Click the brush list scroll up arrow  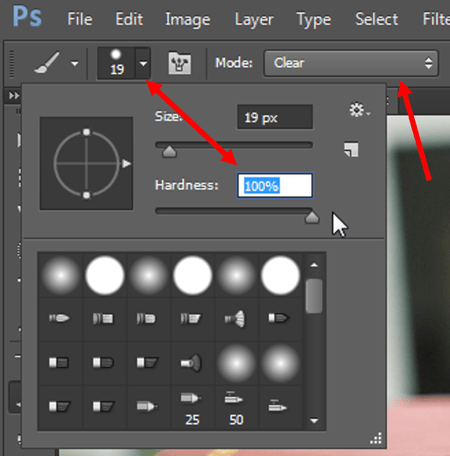tap(314, 265)
